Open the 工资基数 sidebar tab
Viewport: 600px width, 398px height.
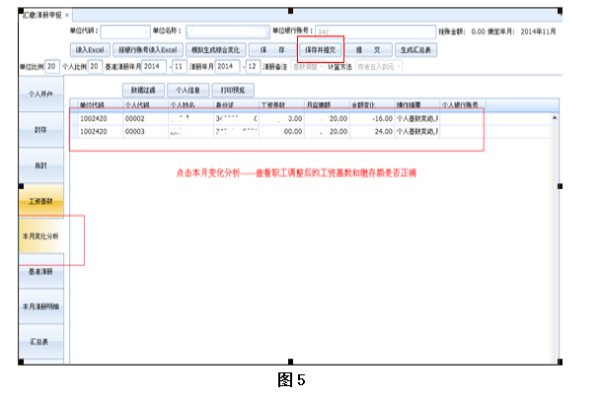41,201
